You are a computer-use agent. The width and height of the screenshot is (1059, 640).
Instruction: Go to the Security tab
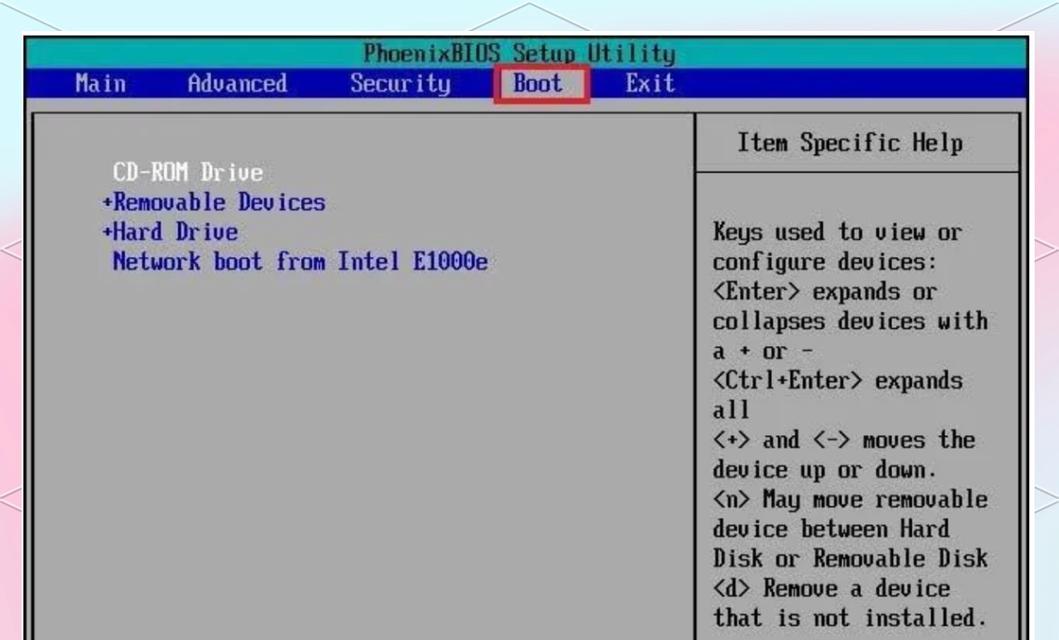(400, 84)
